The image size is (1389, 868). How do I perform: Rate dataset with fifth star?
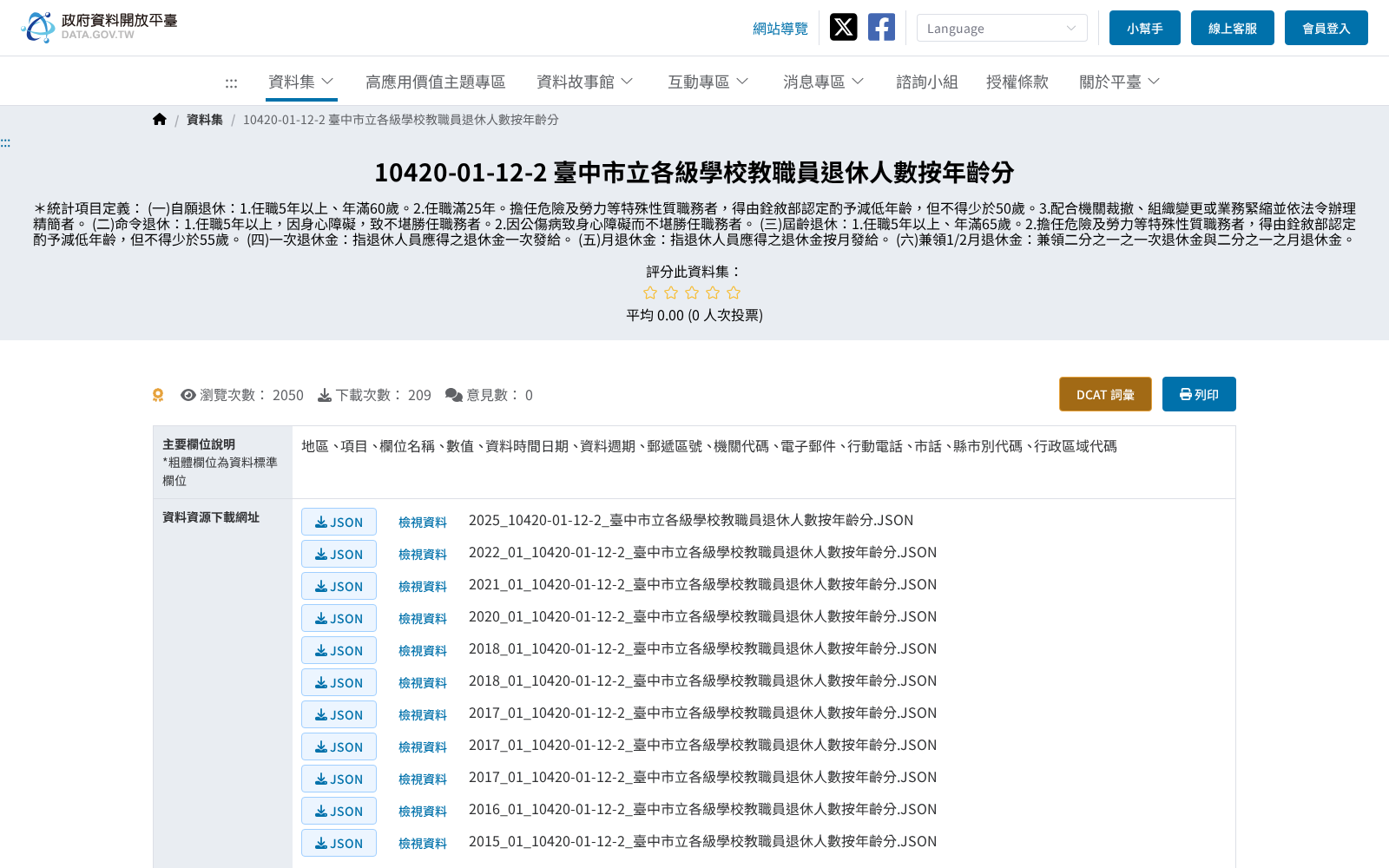coord(734,293)
